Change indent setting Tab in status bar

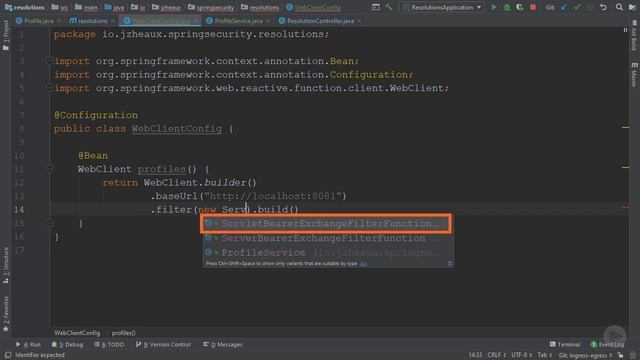click(545, 355)
